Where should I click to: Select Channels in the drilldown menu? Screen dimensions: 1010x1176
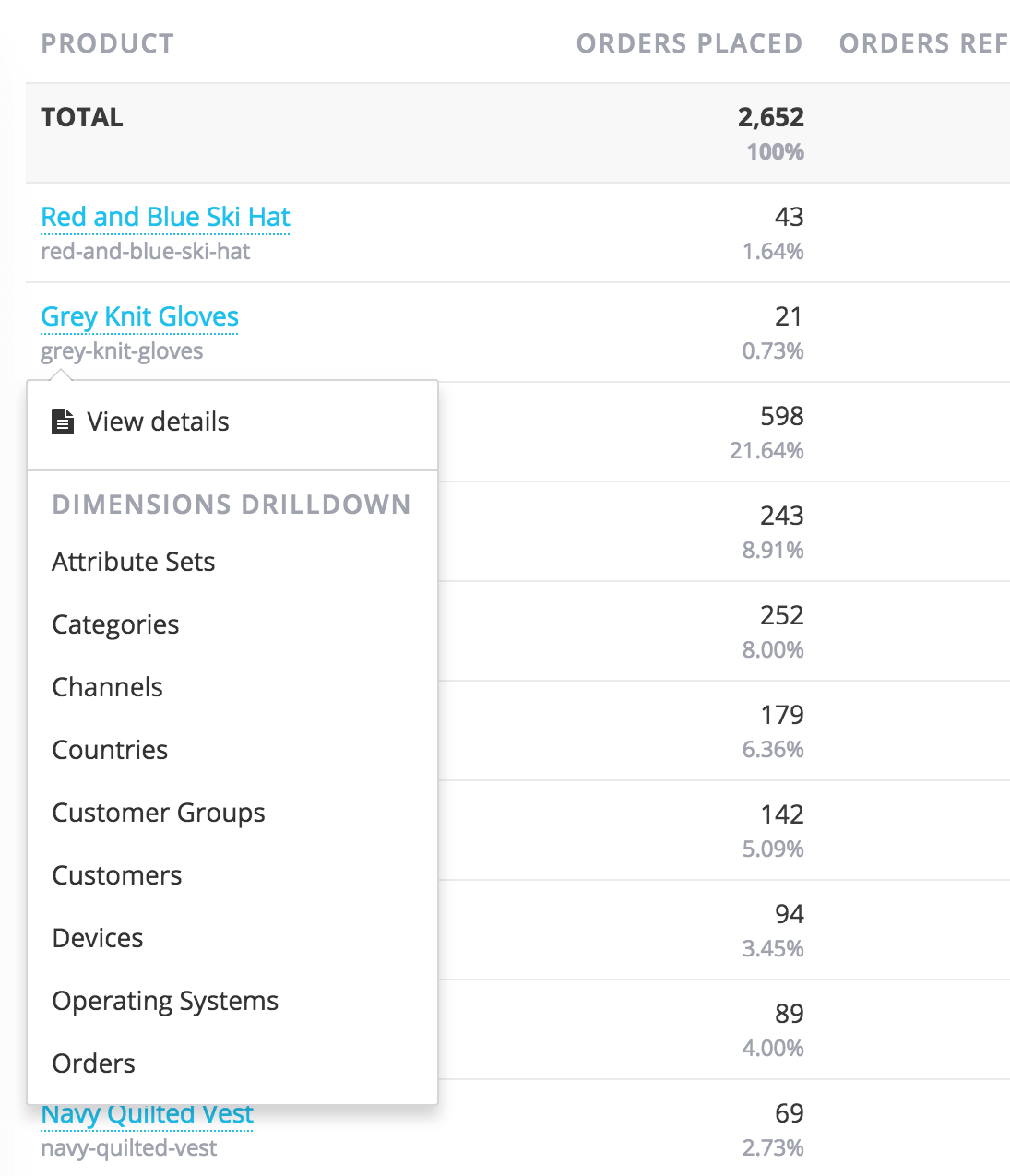107,687
